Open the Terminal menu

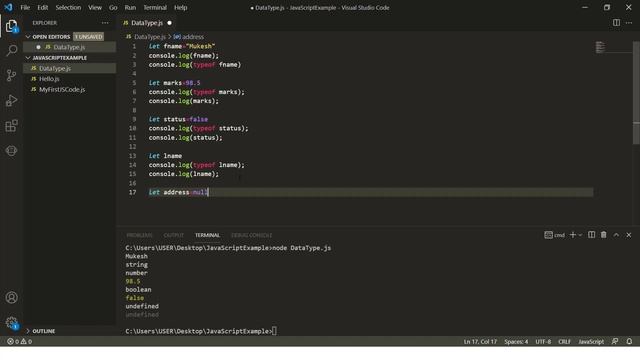[155, 7]
